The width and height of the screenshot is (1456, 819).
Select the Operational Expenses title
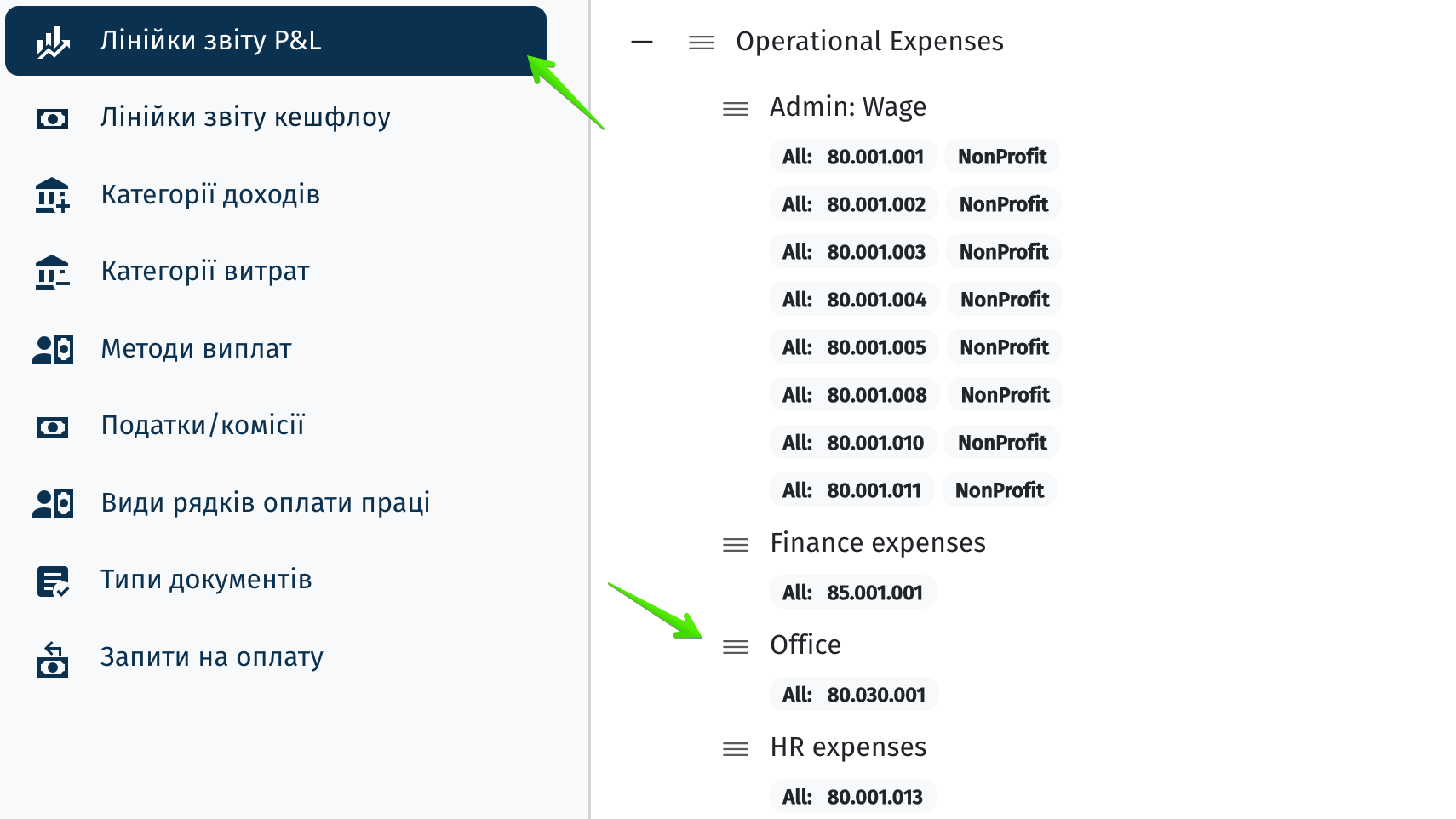click(869, 42)
